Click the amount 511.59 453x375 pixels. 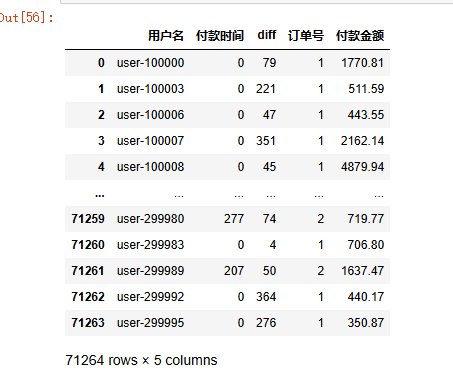(x=366, y=89)
